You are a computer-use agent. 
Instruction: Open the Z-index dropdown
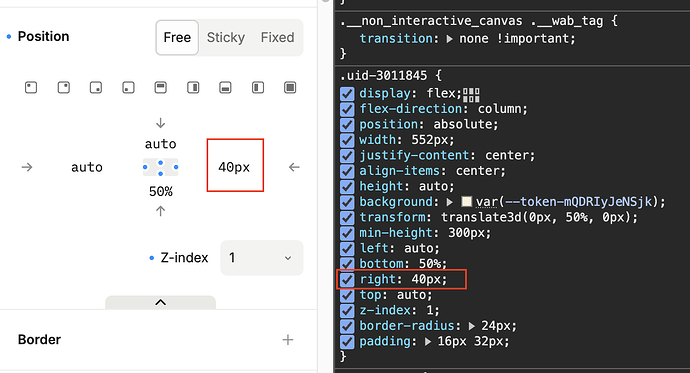pyautogui.click(x=261, y=258)
